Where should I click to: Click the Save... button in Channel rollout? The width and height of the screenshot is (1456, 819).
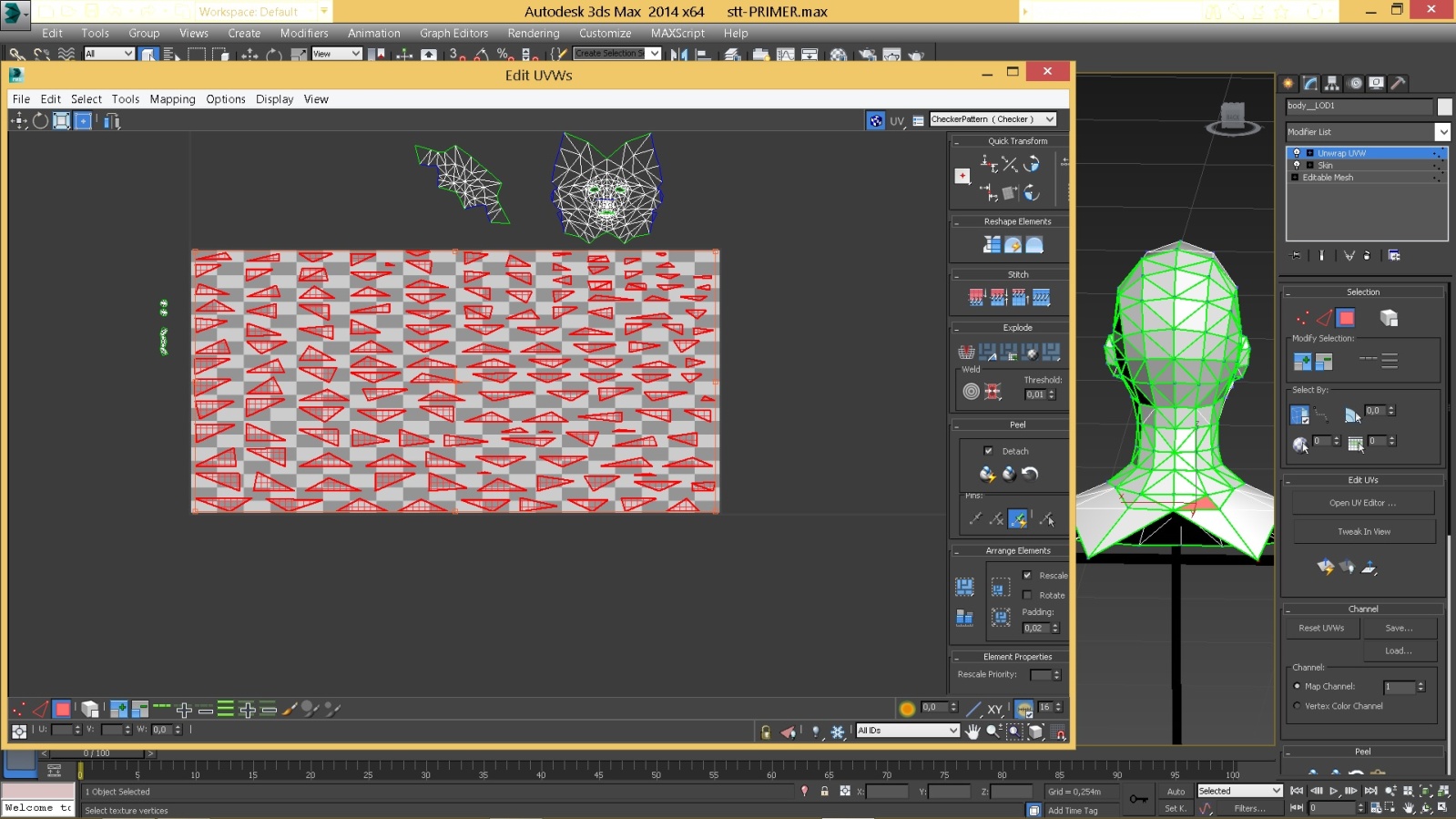(1400, 628)
